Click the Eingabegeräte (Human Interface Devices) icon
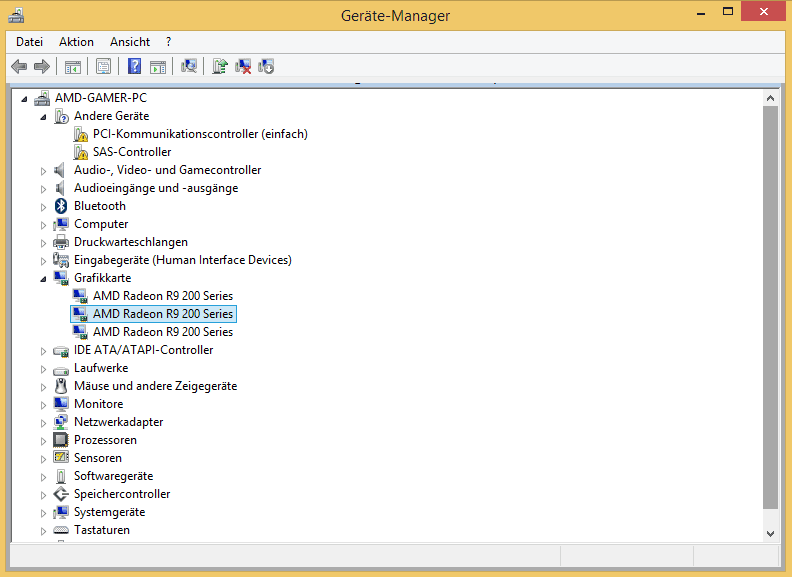The width and height of the screenshot is (792, 577). 61,260
